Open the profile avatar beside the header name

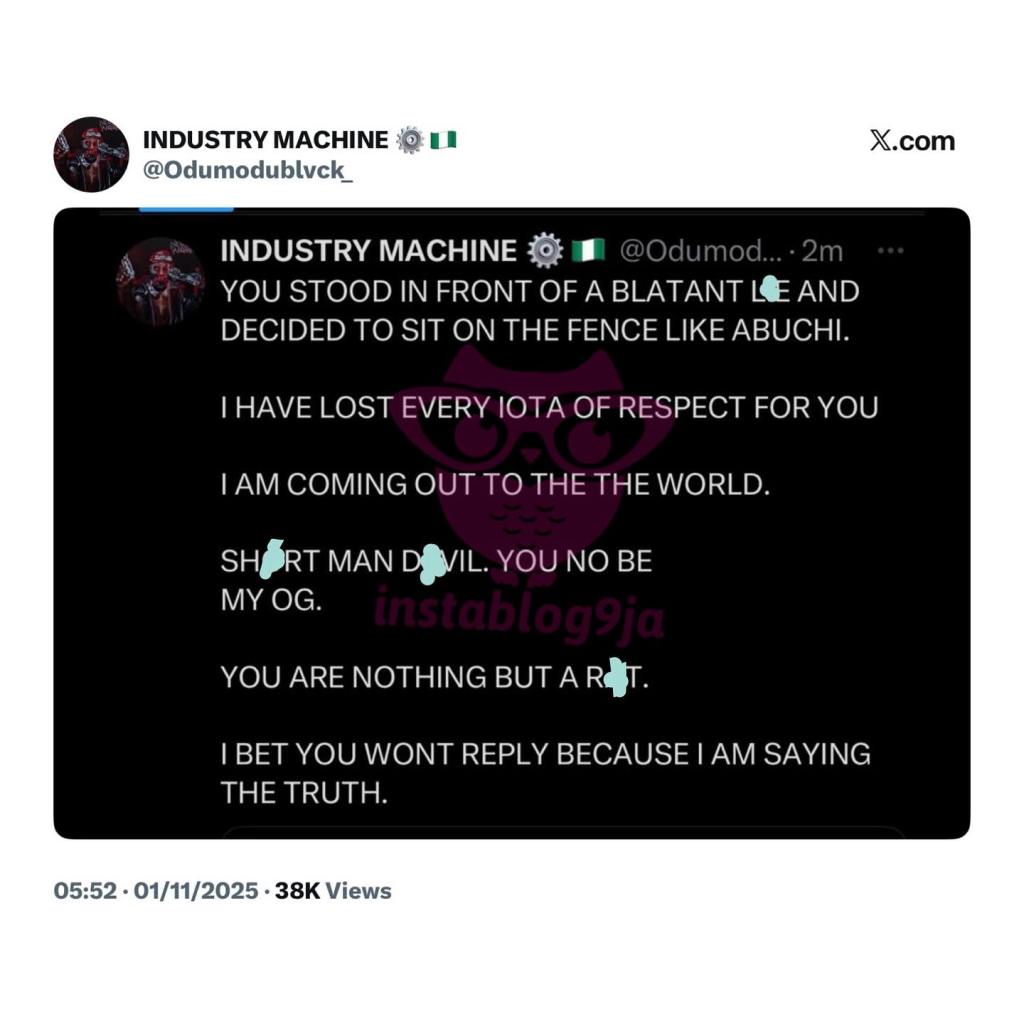(91, 154)
